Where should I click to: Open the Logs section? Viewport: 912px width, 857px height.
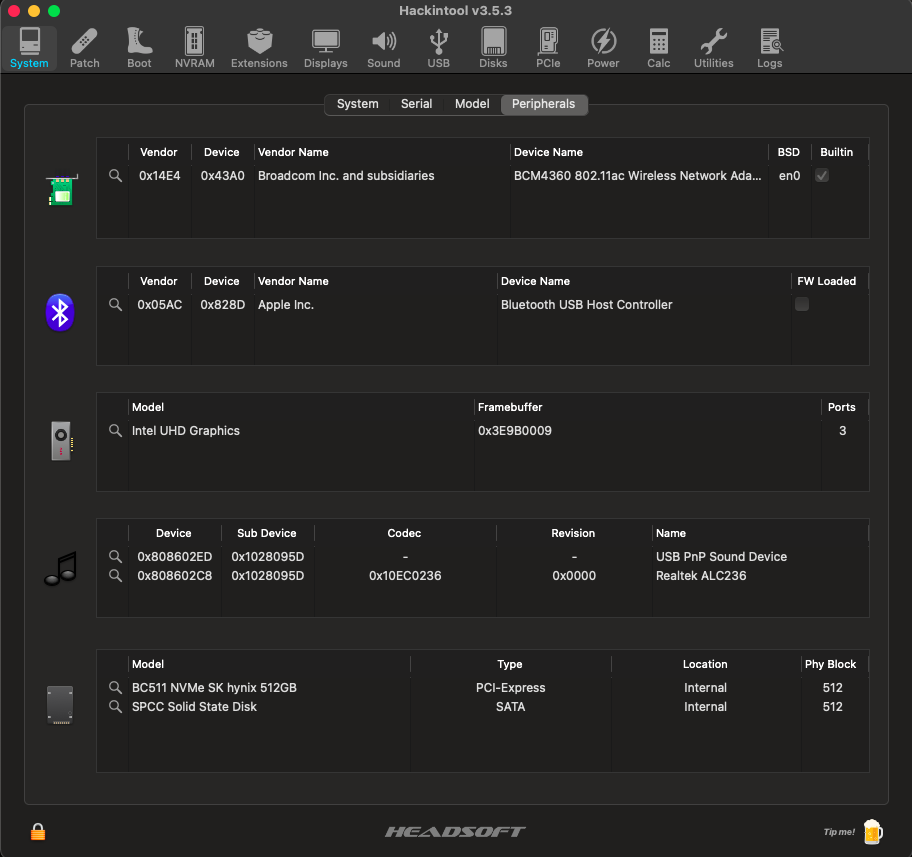(x=770, y=48)
